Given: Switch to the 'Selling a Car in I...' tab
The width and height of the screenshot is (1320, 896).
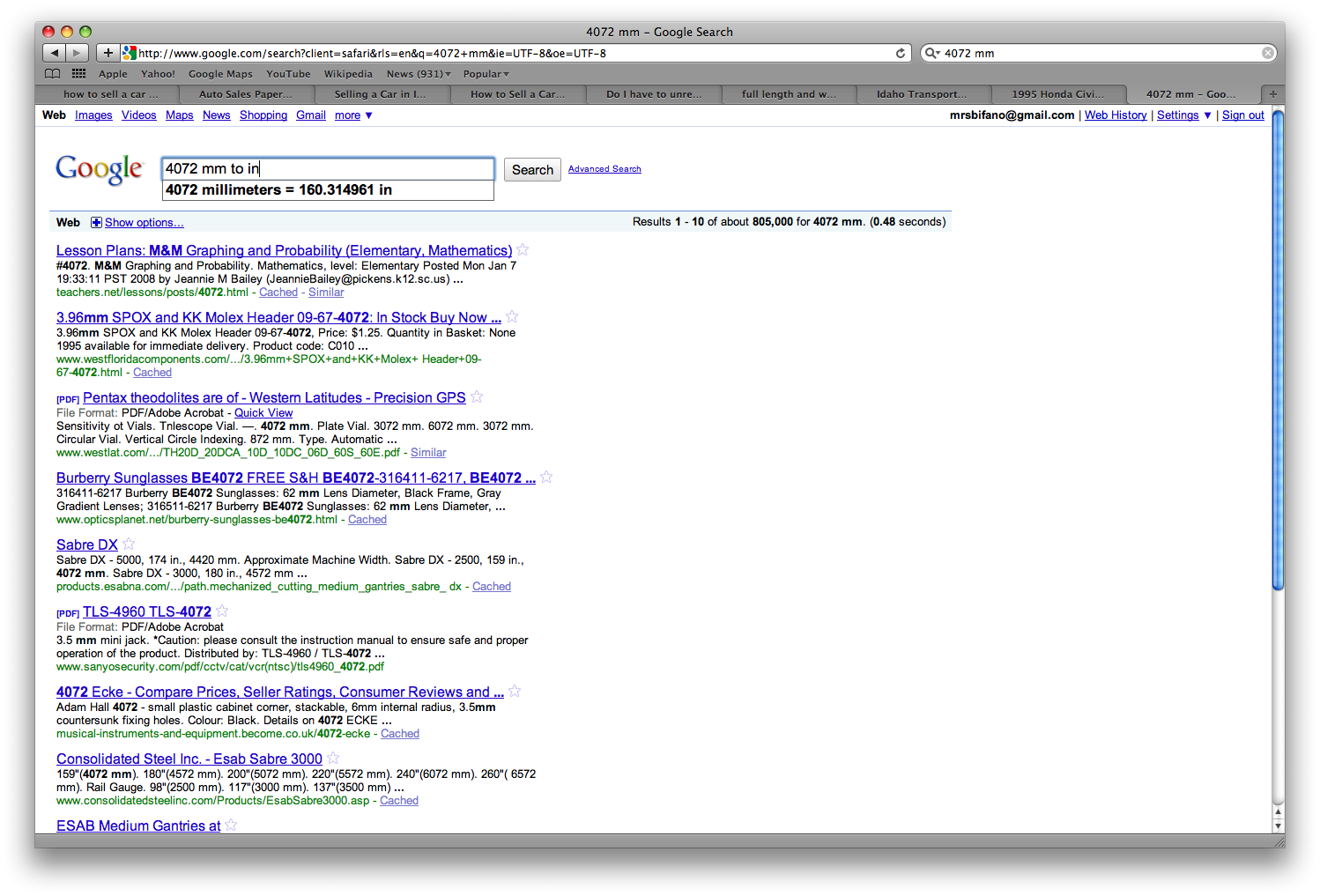Looking at the screenshot, I should [x=381, y=94].
